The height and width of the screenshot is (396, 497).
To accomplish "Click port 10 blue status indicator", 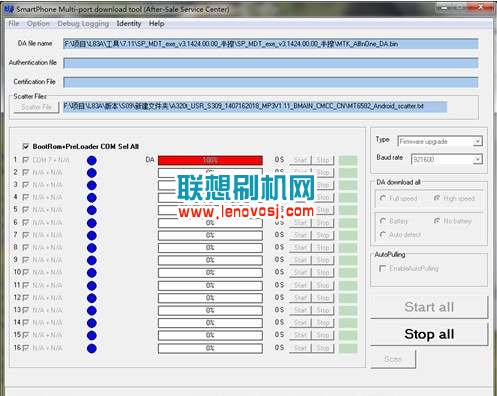I will pos(92,273).
